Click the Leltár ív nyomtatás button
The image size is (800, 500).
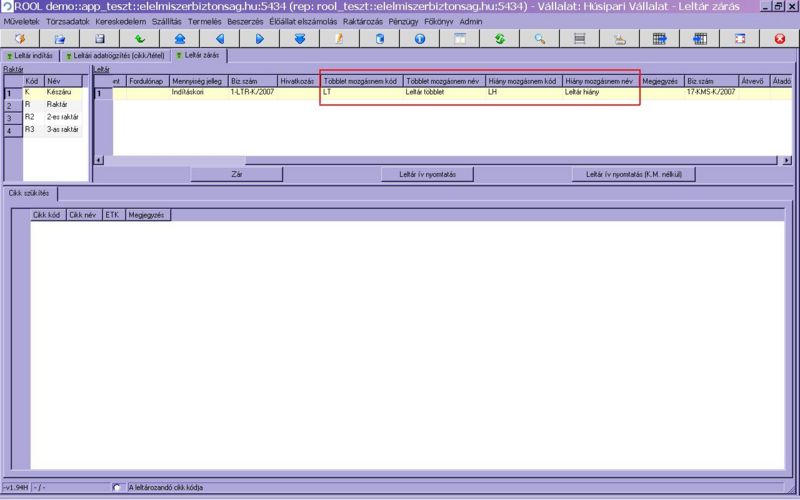(427, 173)
